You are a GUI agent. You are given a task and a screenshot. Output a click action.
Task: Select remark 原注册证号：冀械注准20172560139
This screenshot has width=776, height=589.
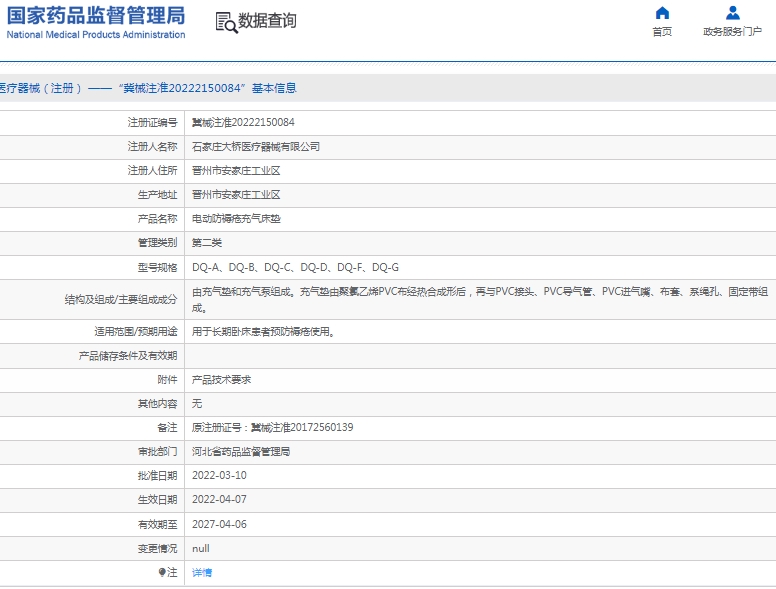(273, 427)
